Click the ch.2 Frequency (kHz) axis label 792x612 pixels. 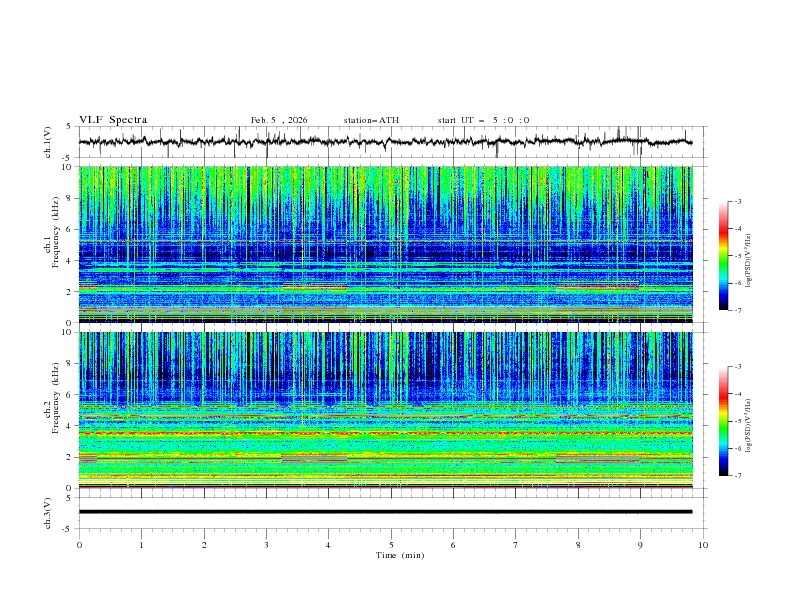pyautogui.click(x=52, y=397)
